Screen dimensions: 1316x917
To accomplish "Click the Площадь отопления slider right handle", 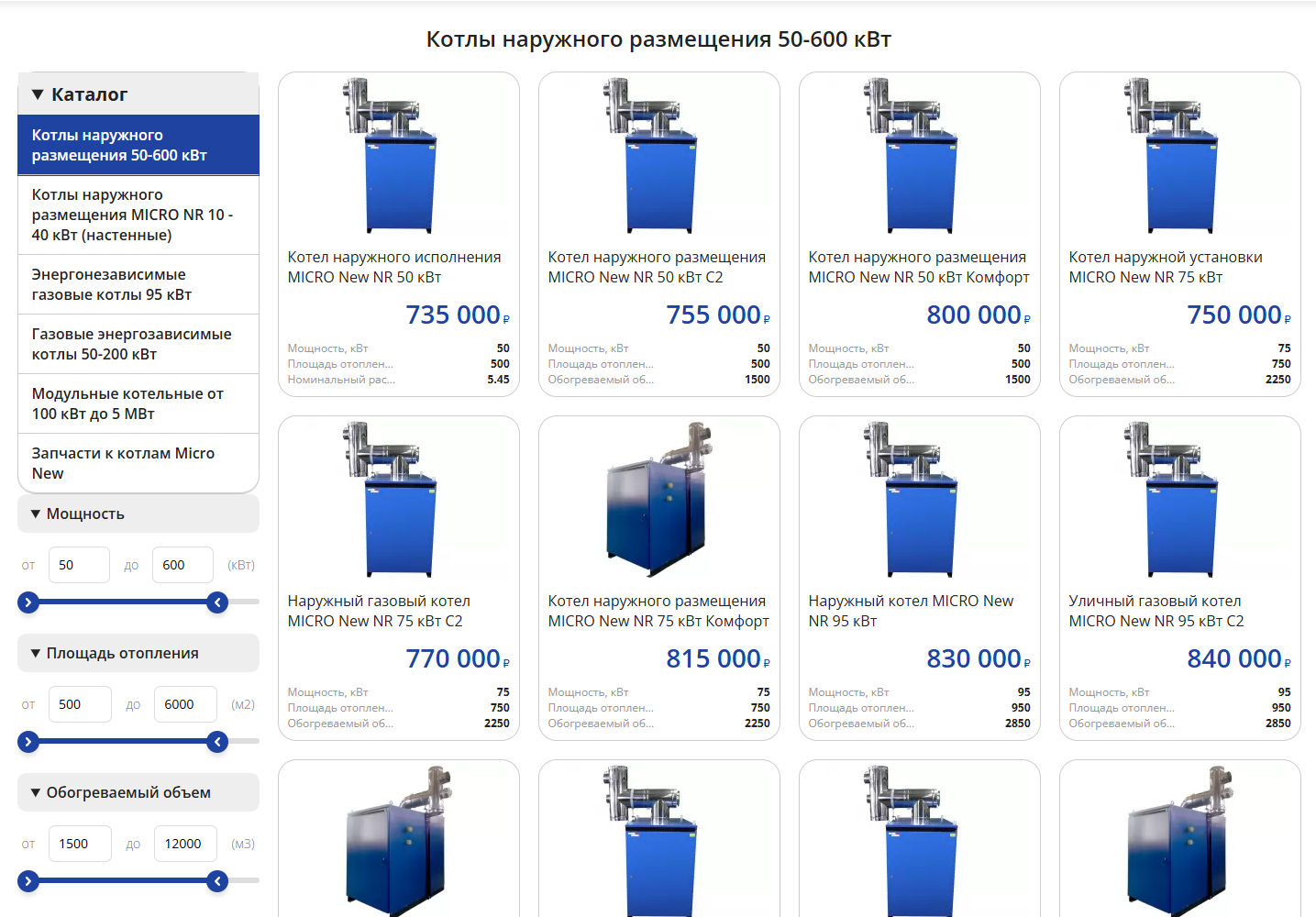I will 217,742.
